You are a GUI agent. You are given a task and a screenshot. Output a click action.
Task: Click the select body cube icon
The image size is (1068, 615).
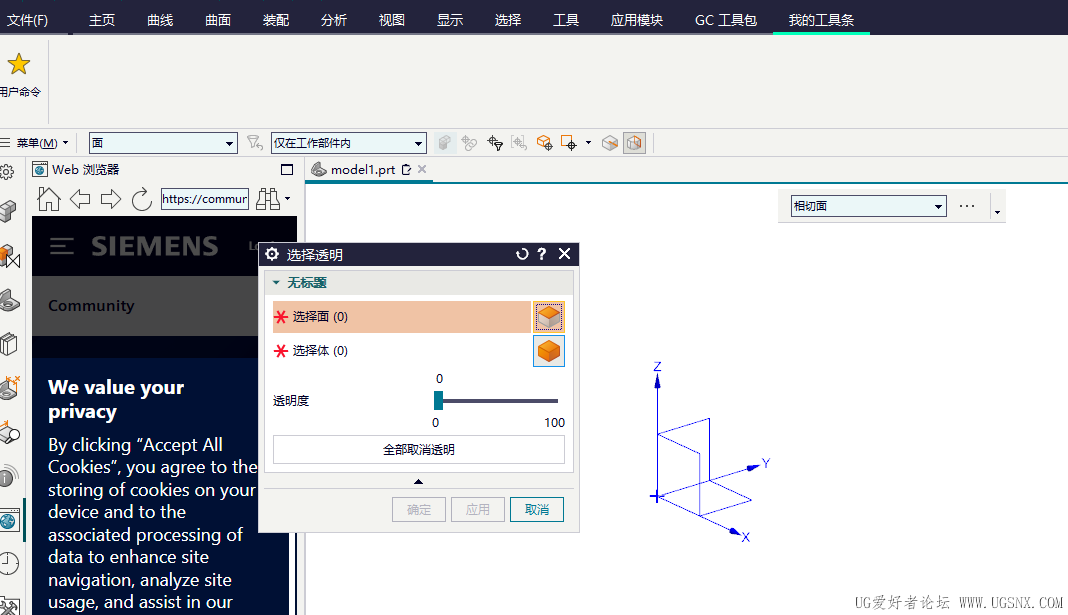548,351
